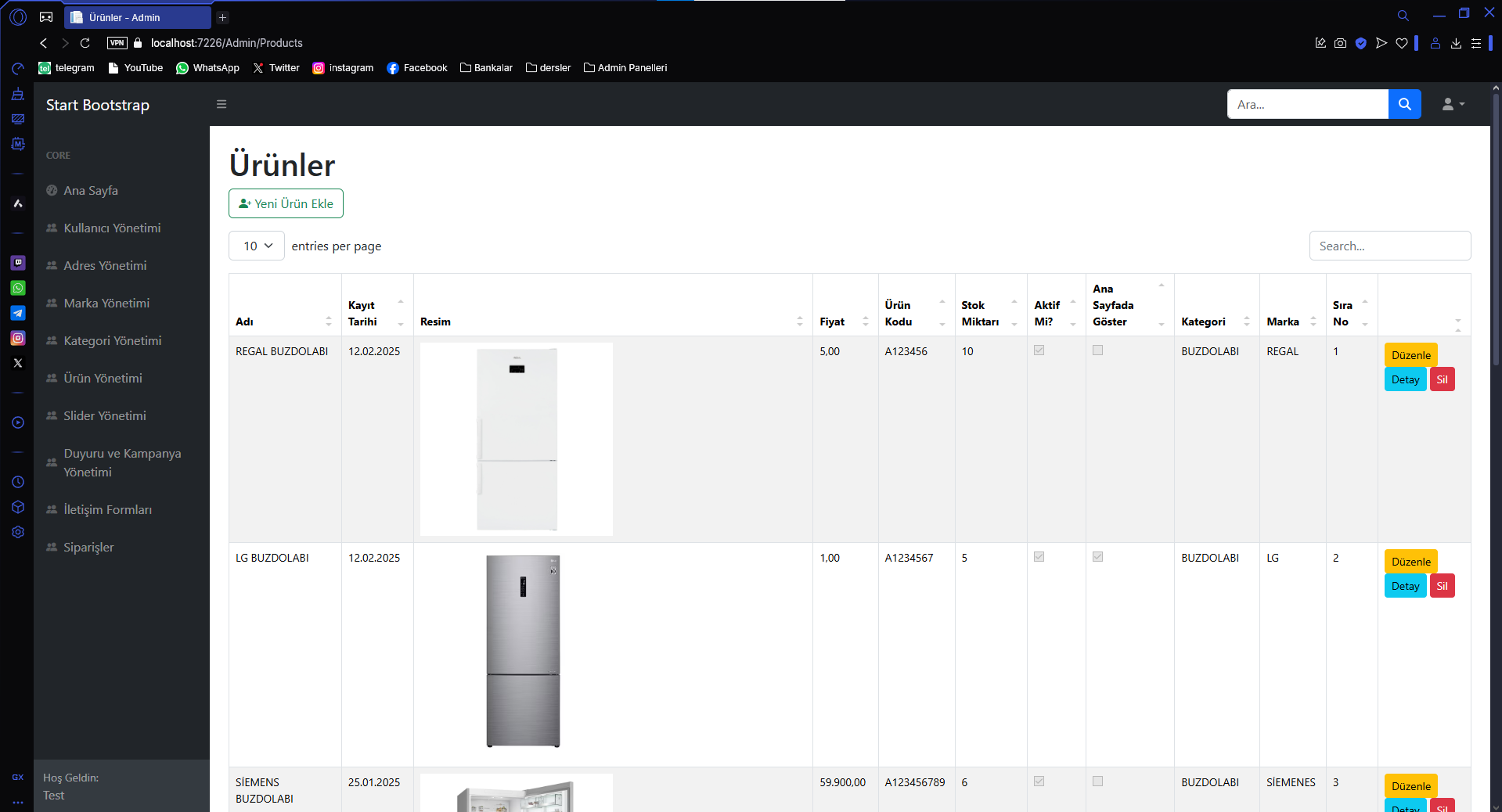Open Siparişler from the sidebar menu

click(88, 547)
